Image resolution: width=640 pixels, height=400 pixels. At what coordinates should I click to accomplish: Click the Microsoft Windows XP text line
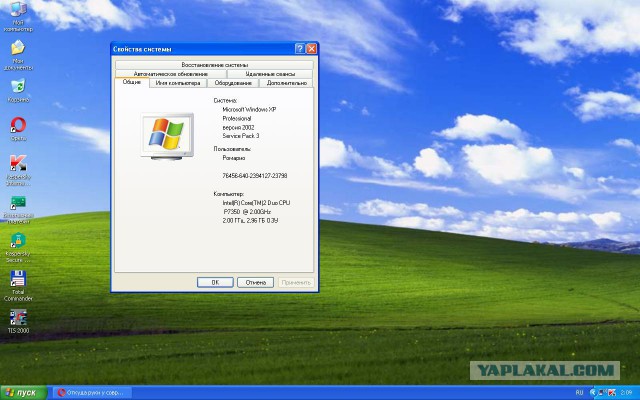[x=249, y=109]
